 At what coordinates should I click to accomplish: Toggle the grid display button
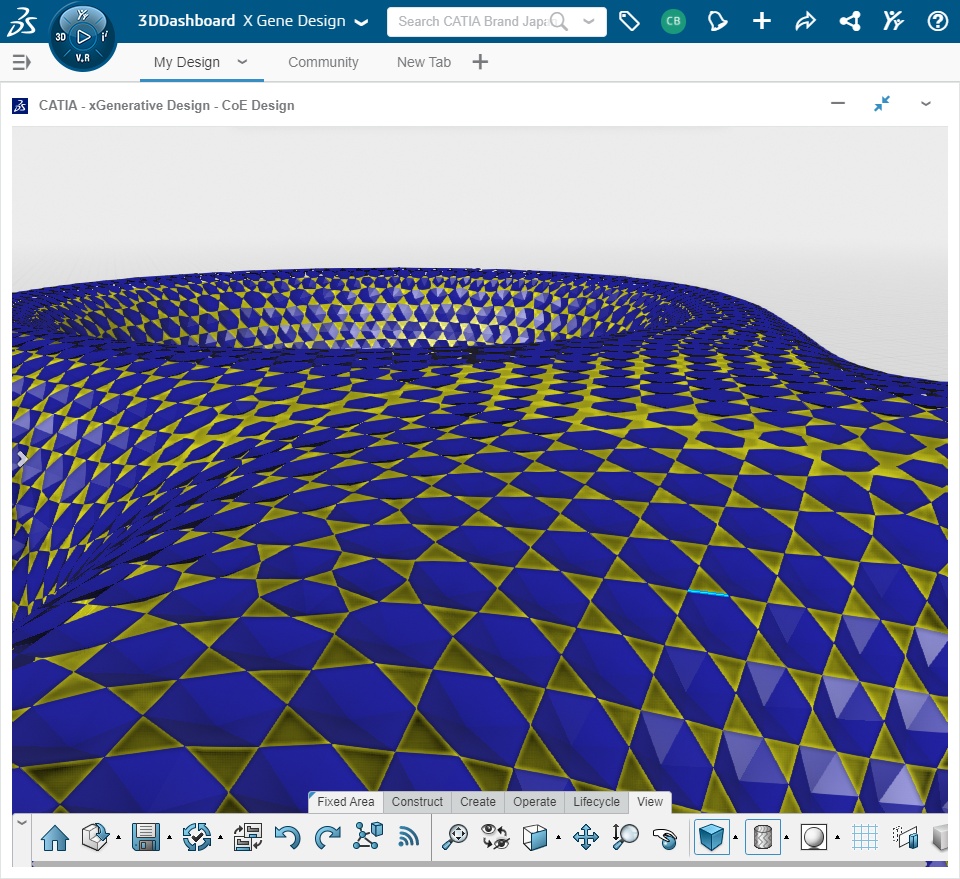(x=865, y=837)
